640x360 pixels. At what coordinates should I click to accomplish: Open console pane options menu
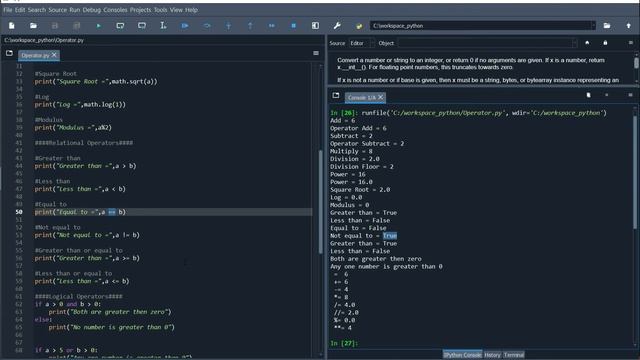coord(631,95)
